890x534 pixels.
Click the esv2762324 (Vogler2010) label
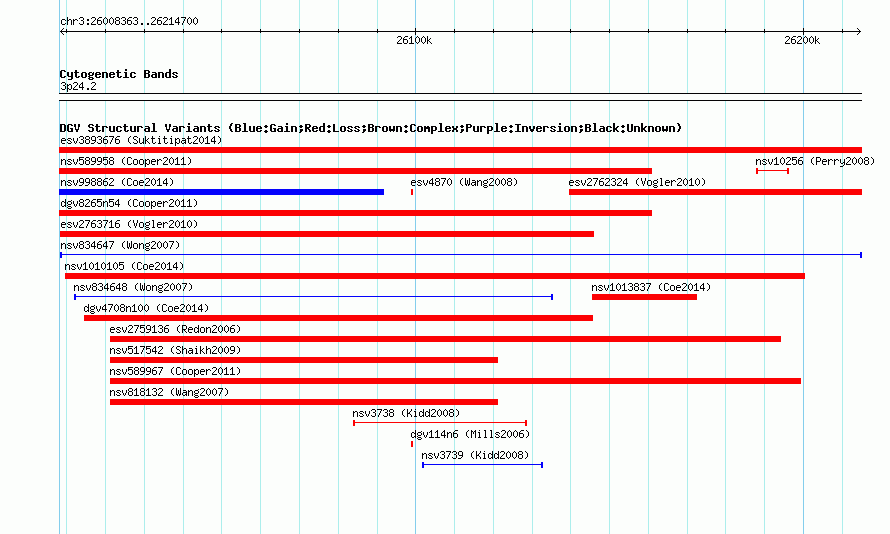[637, 182]
